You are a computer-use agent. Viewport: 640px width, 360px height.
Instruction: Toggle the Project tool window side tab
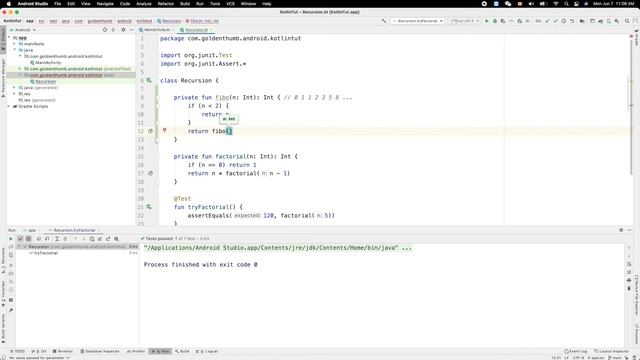[x=3, y=40]
